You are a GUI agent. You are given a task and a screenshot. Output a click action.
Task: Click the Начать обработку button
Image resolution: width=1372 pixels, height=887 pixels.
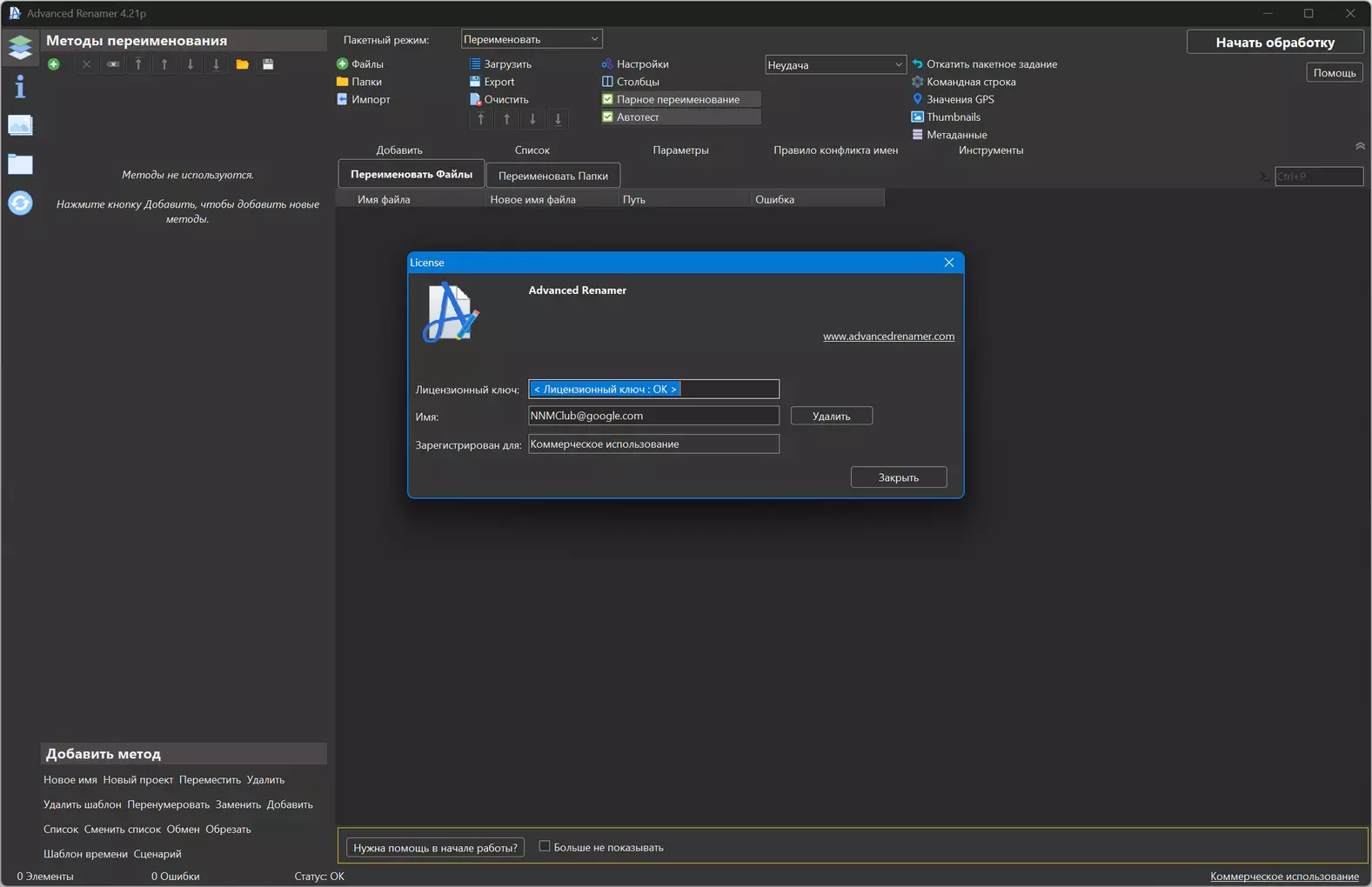click(x=1275, y=42)
